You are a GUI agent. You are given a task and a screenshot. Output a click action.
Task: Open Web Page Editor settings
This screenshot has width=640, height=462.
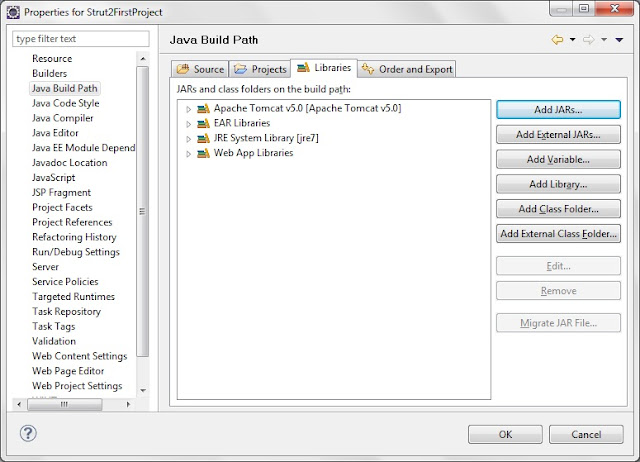point(68,371)
